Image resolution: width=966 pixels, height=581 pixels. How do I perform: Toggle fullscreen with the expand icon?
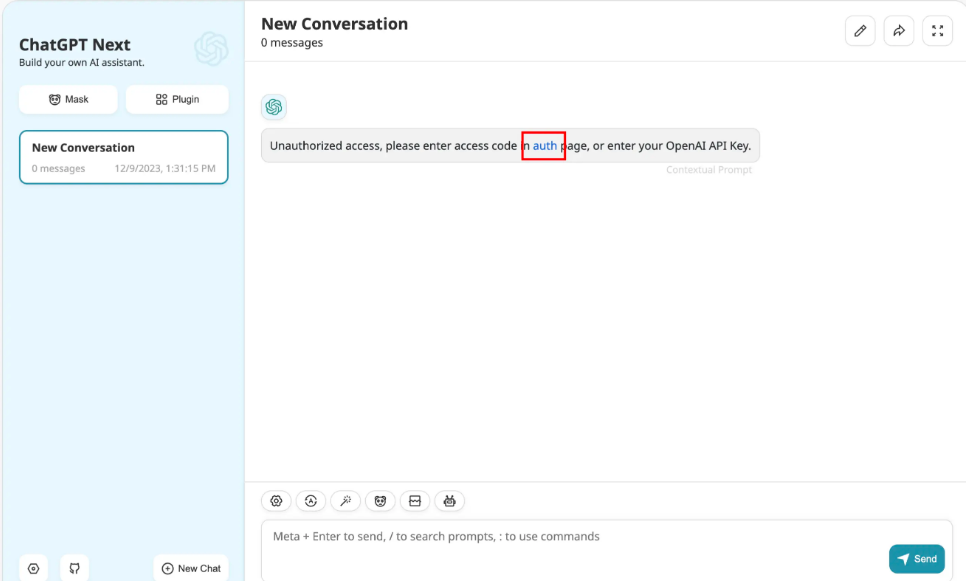coord(938,31)
